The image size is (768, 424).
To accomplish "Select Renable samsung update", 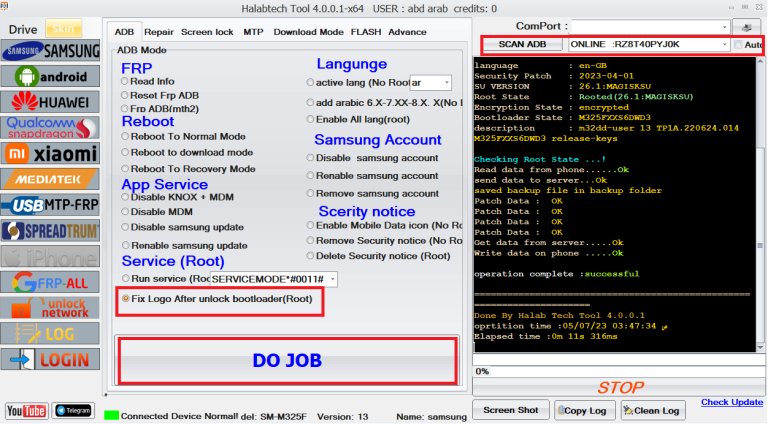I will tap(185, 245).
